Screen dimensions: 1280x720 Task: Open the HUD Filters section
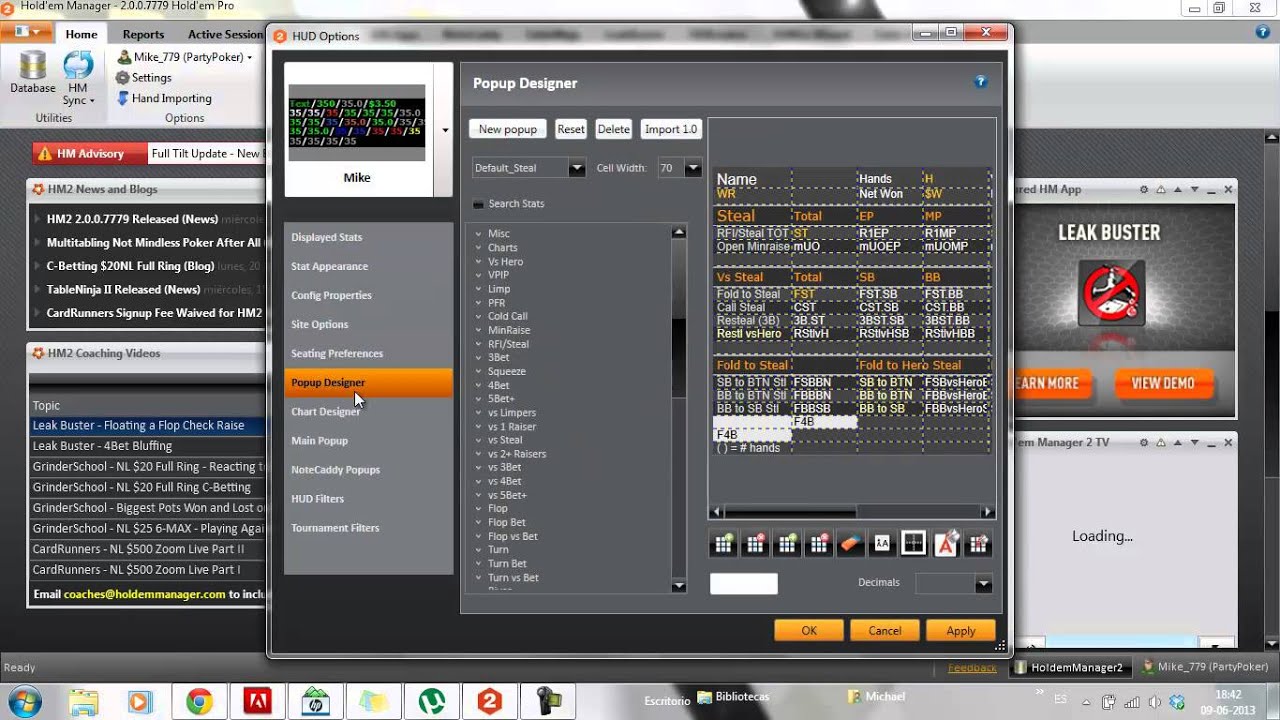(317, 499)
